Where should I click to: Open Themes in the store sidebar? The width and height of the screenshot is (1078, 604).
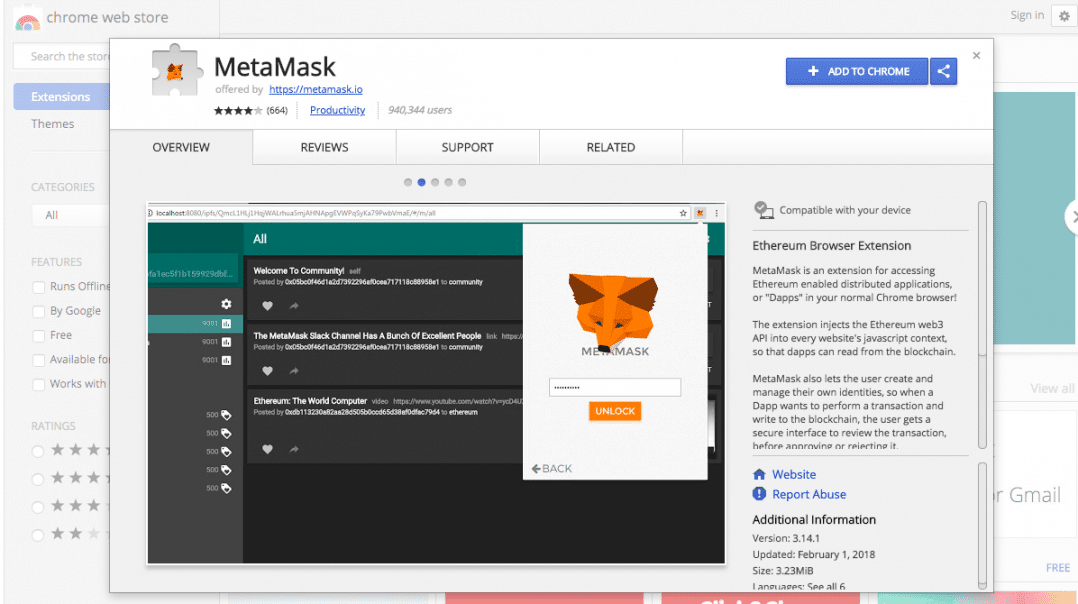point(52,124)
